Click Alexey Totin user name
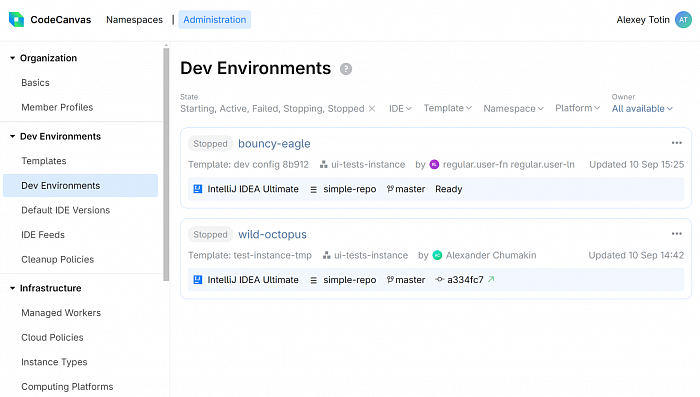 pos(643,20)
